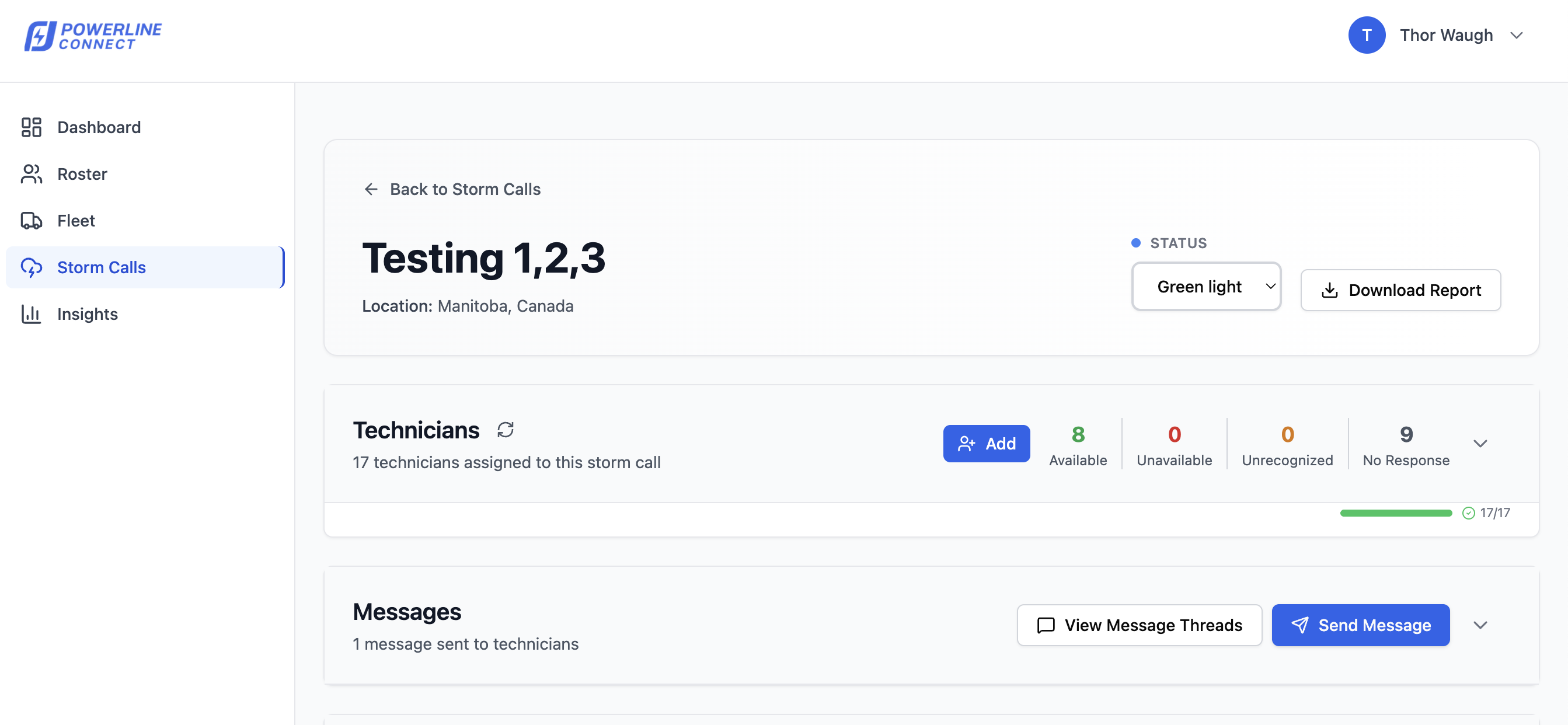
Task: Open the Dashboard menu item
Action: 145,127
